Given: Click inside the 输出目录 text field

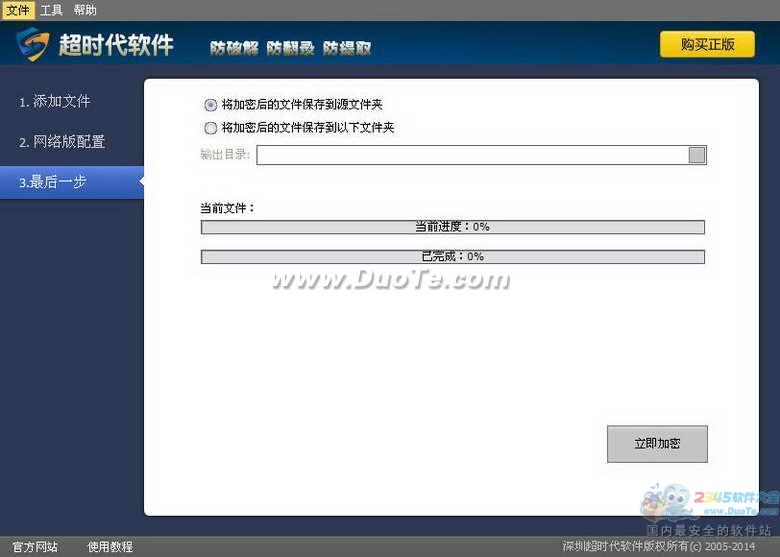Looking at the screenshot, I should (x=471, y=155).
